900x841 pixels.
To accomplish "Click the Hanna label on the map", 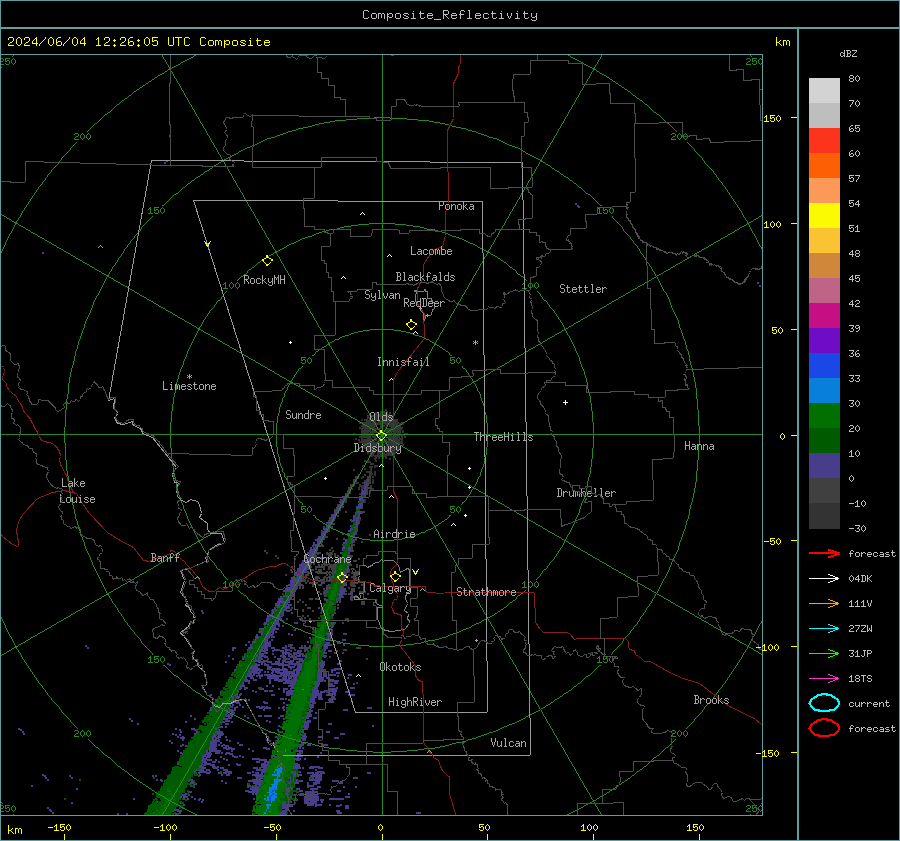I will tap(699, 446).
